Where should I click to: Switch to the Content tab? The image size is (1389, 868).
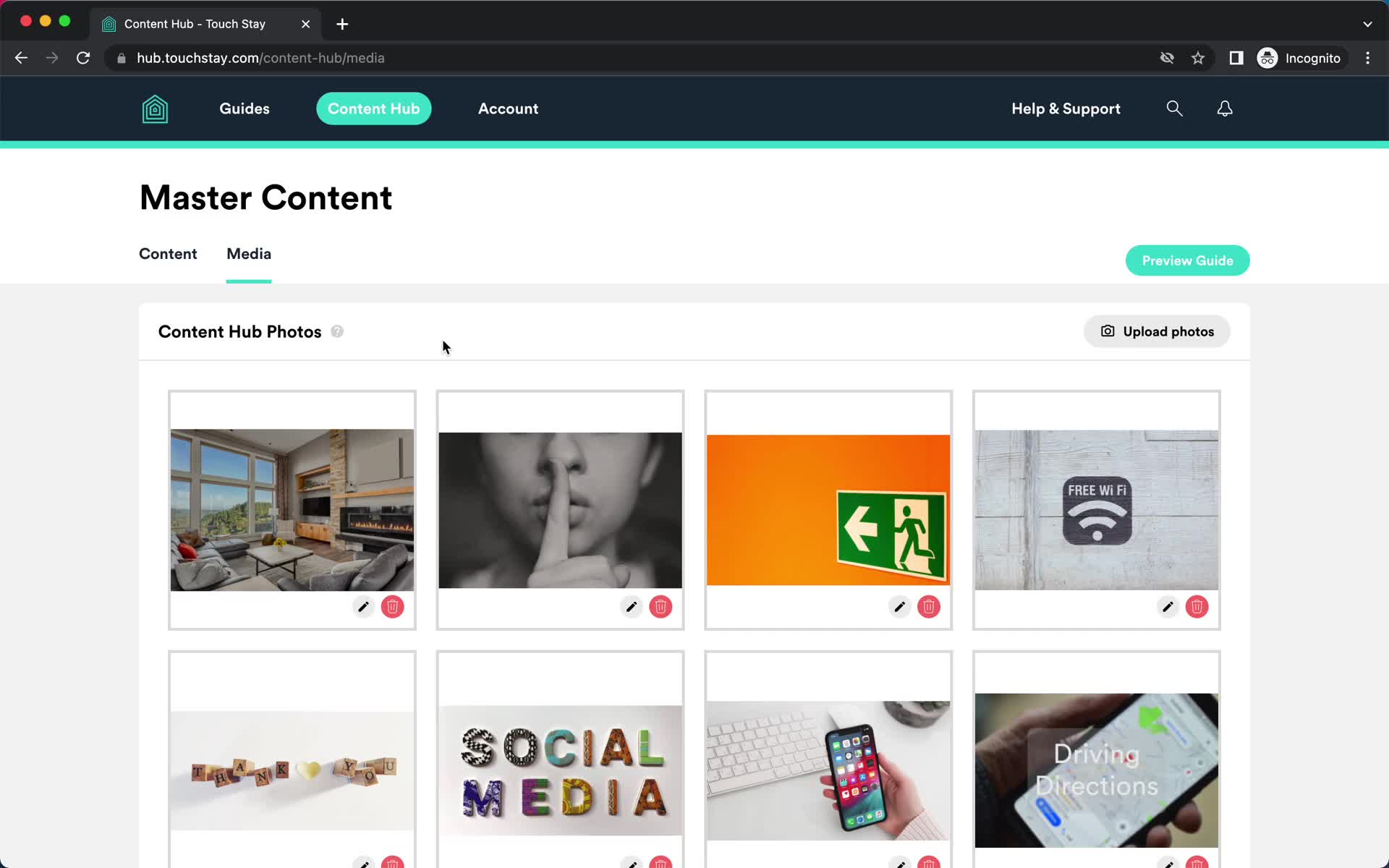tap(167, 253)
